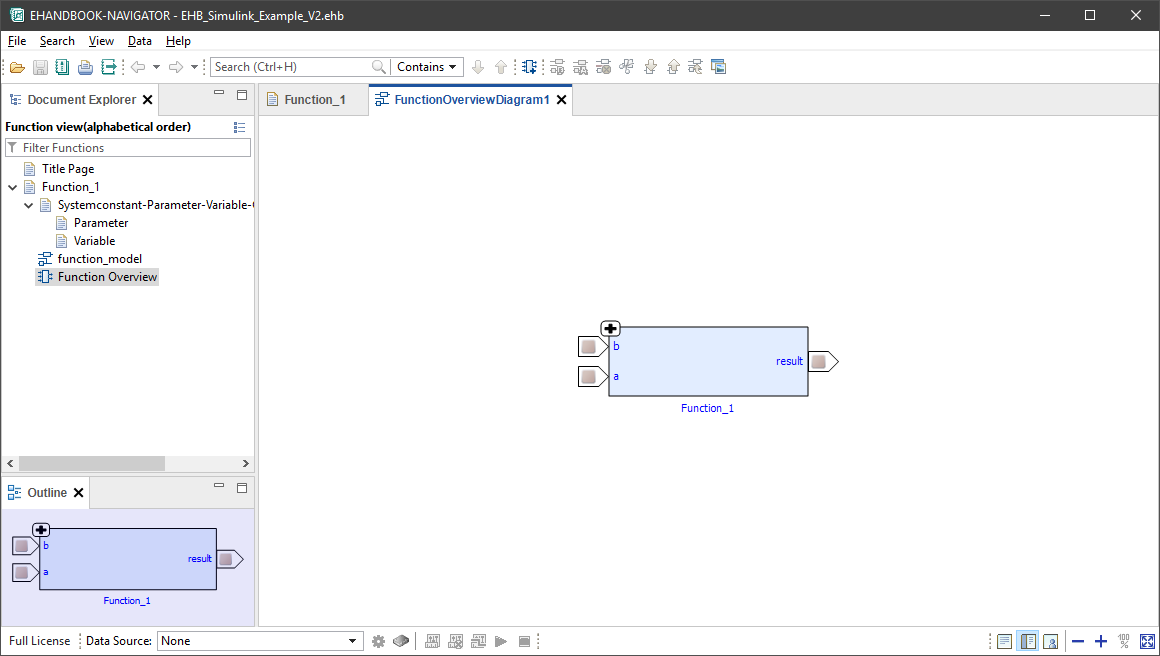This screenshot has width=1160, height=656.
Task: Click the plus expand icon on Function_1 block
Action: [610, 329]
